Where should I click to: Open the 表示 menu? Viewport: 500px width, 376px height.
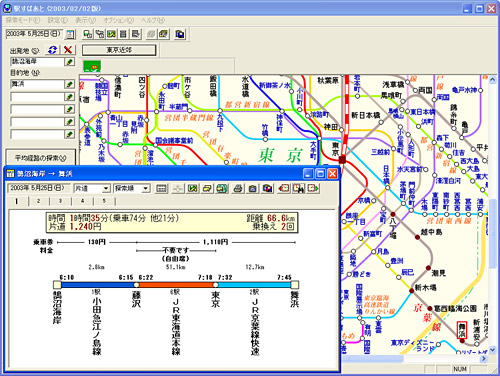click(86, 20)
